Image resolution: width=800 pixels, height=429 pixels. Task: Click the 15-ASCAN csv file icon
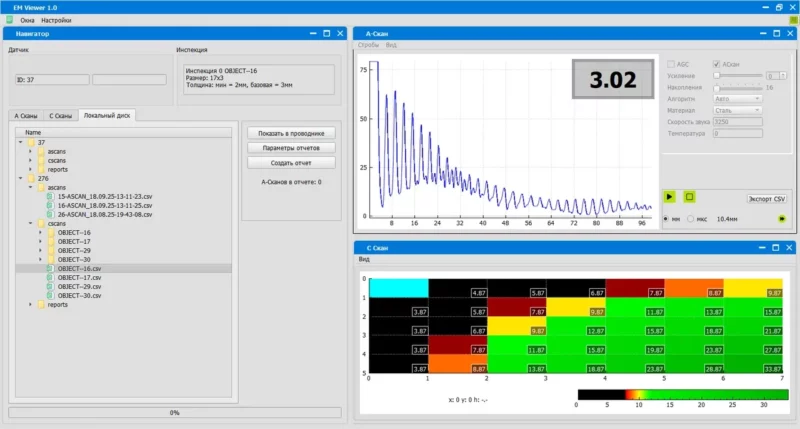coord(50,196)
